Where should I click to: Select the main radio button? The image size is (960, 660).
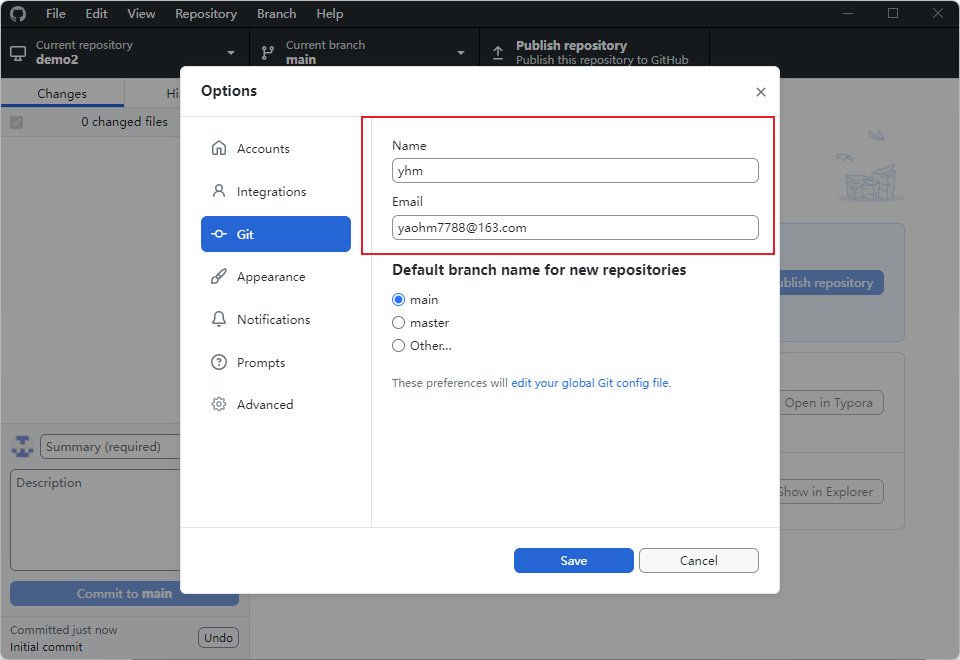[399, 300]
